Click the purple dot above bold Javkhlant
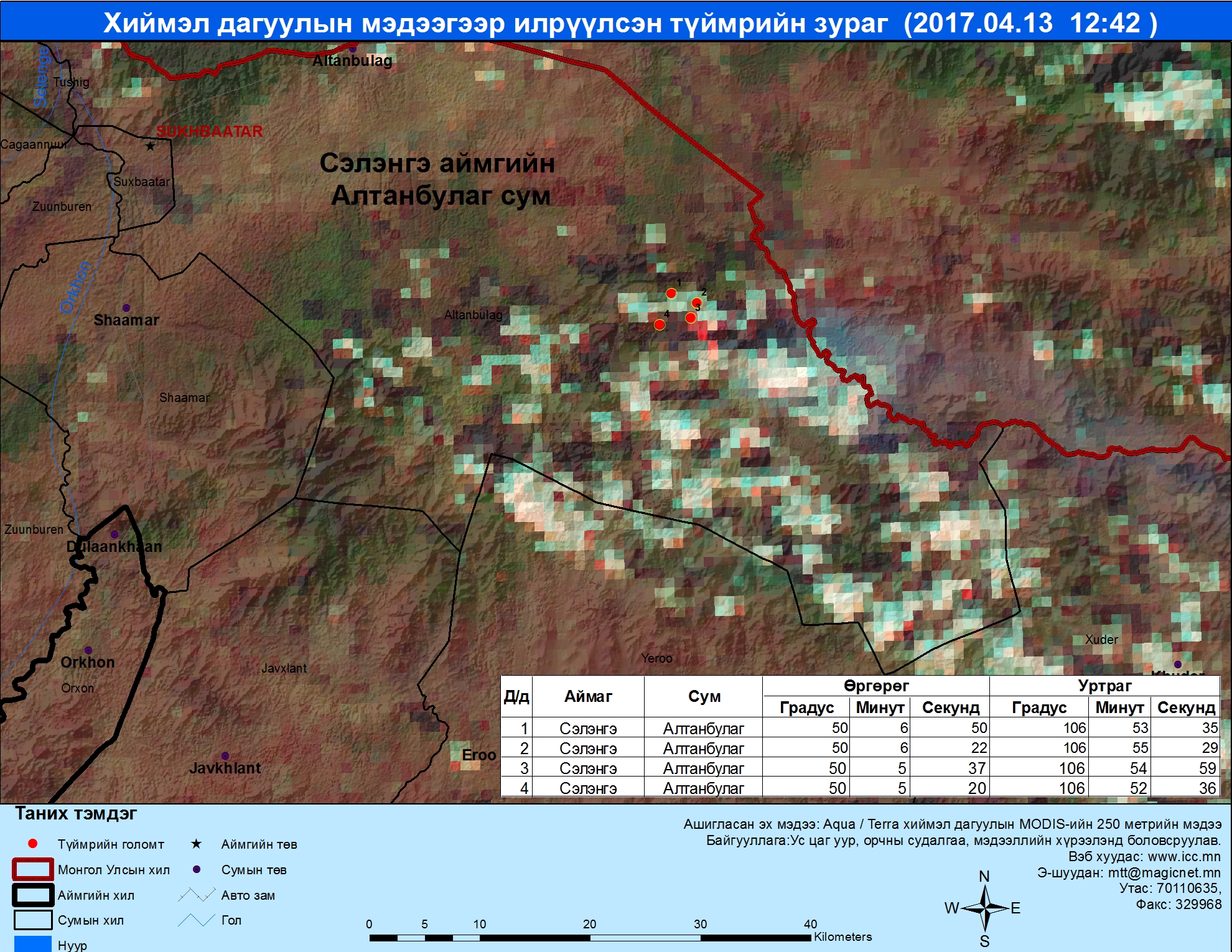 coord(225,756)
